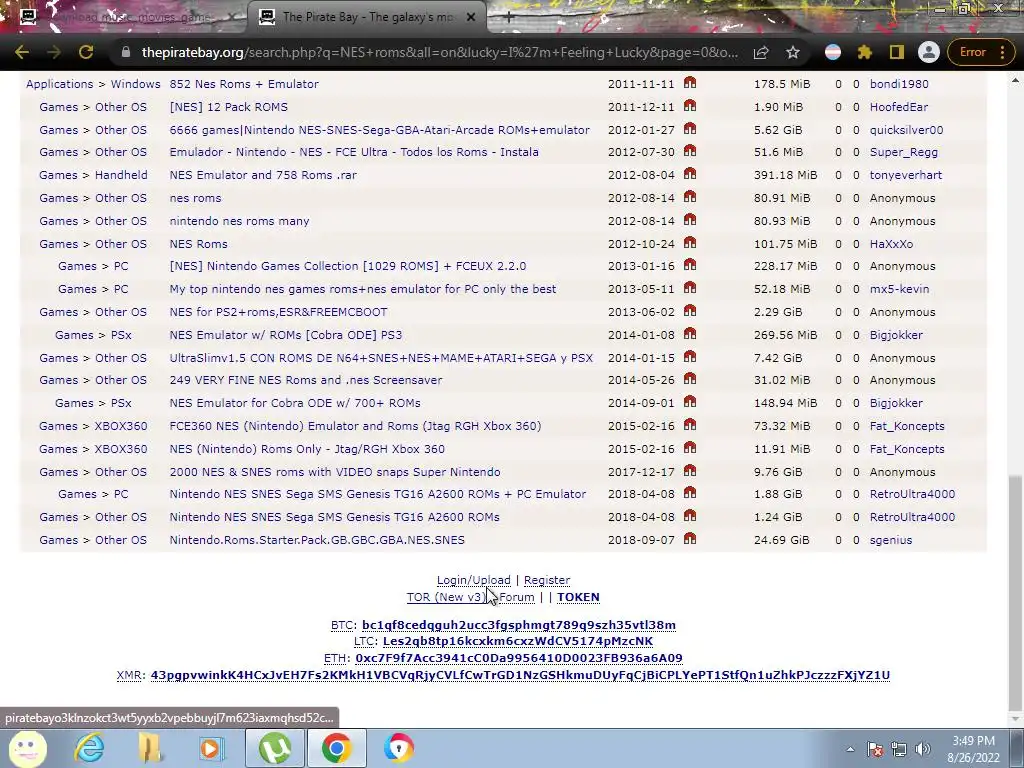Open torrent Emulador - Nintendo - NES - FCE Ultra
1024x768 pixels.
pos(354,152)
